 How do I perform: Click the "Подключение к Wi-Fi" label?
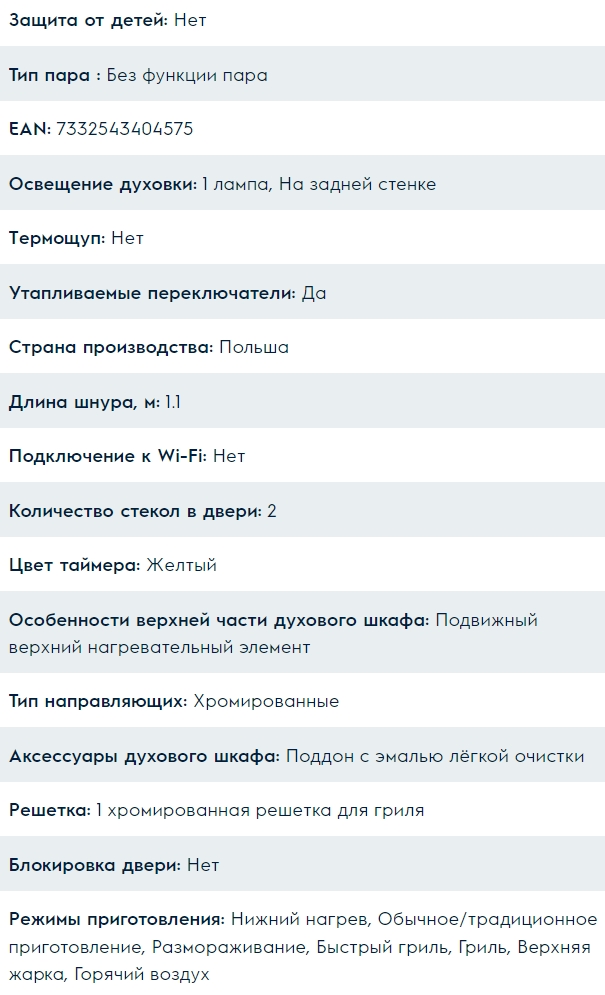click(x=107, y=456)
